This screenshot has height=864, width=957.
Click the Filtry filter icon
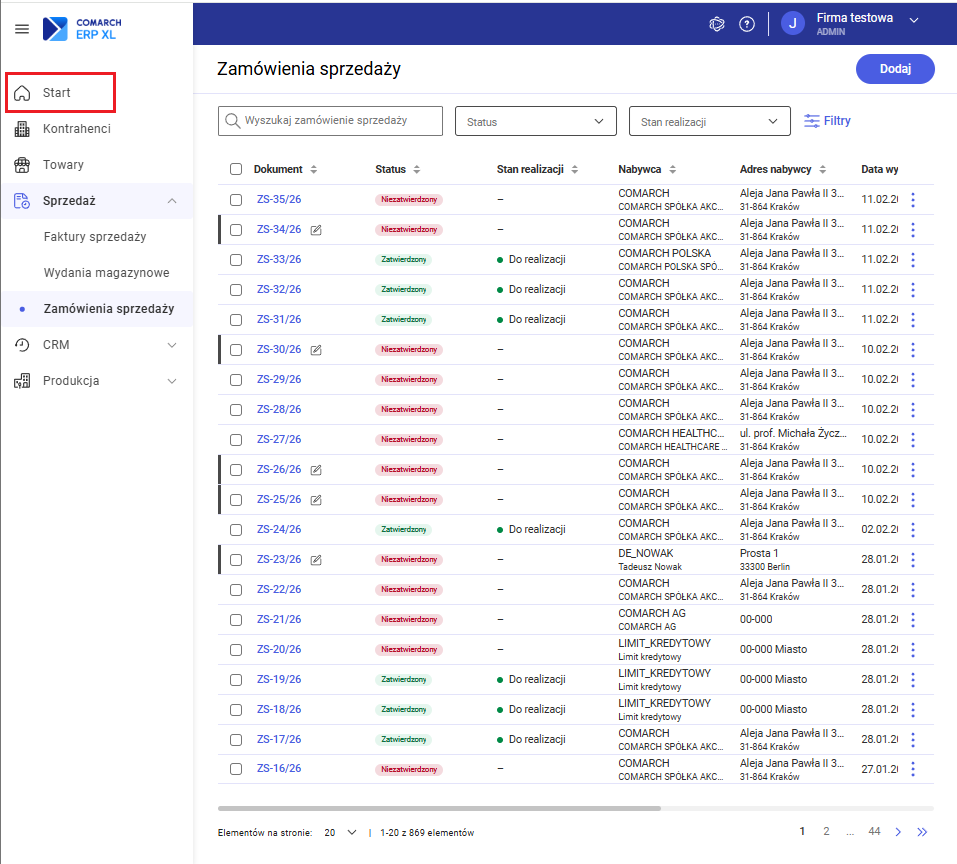[812, 121]
